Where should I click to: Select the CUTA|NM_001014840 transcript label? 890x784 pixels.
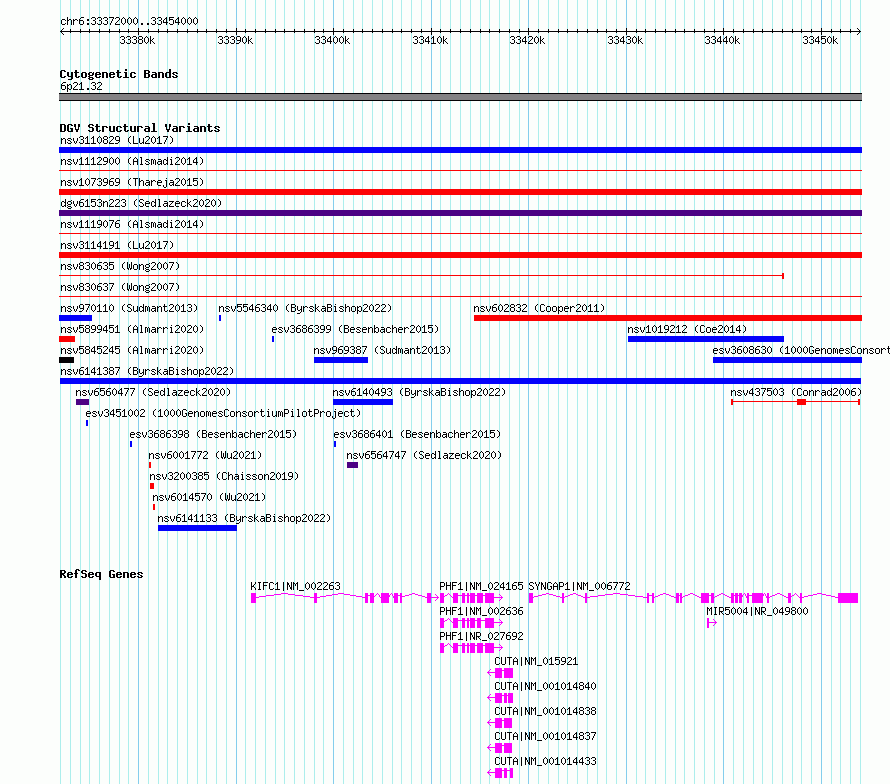point(545,686)
